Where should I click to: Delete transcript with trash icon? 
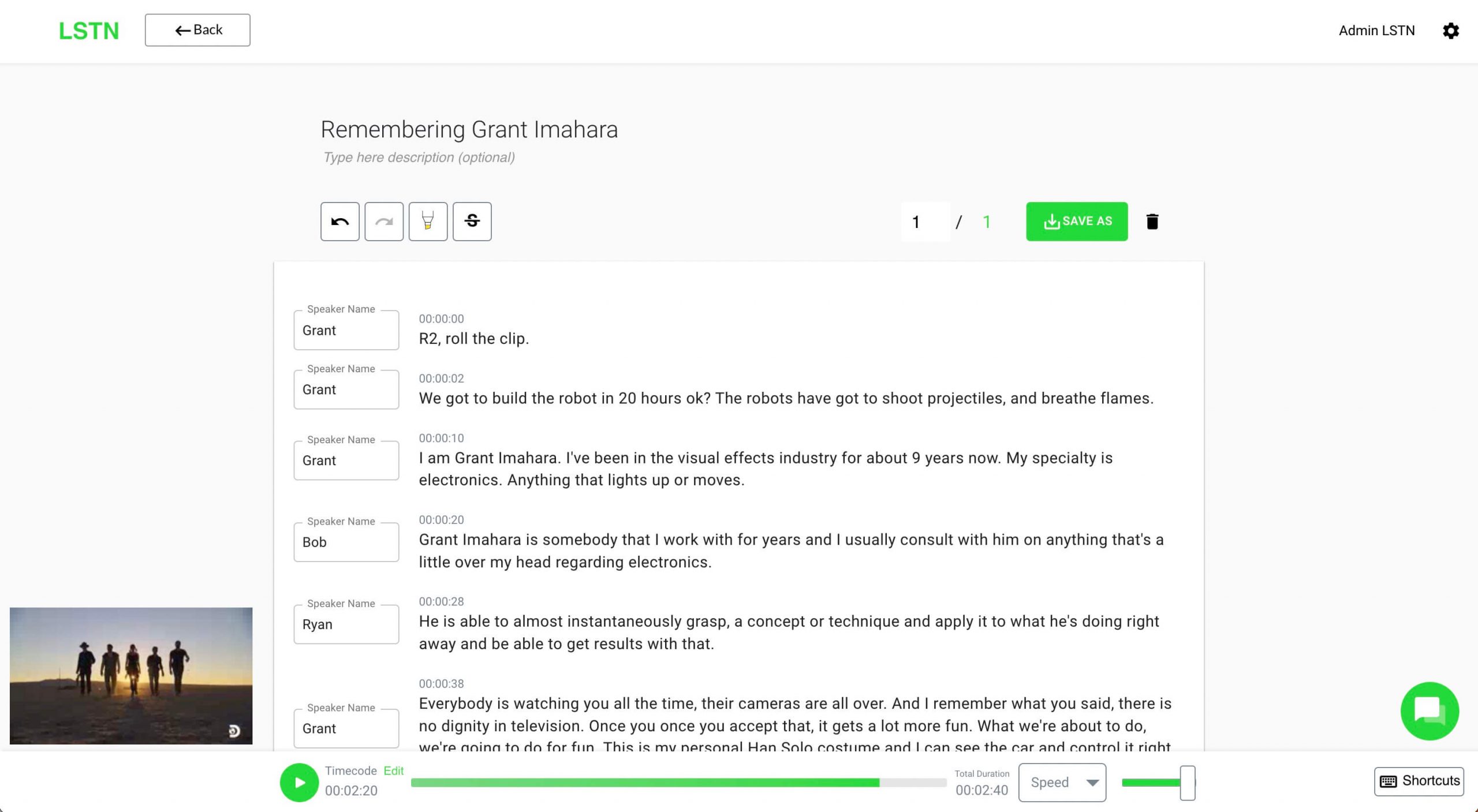pyautogui.click(x=1152, y=222)
